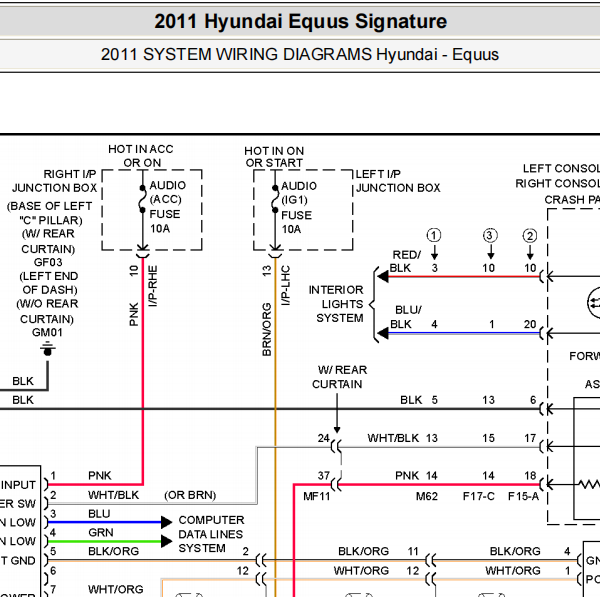The width and height of the screenshot is (600, 597).
Task: Click the 'GRN' label at pin 4
Action: tap(101, 533)
